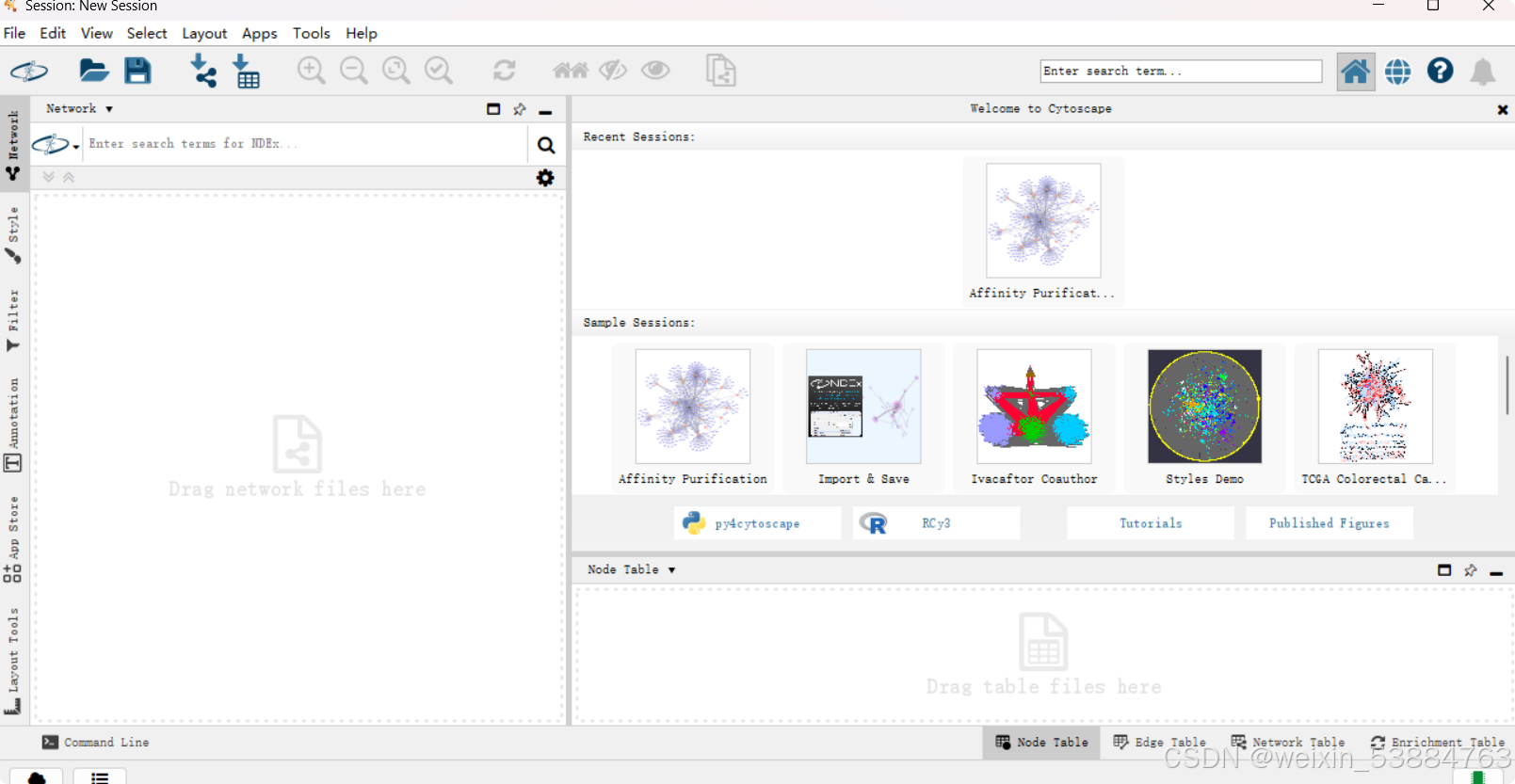This screenshot has height=784, width=1515.
Task: Import network from file icon
Action: [x=203, y=71]
